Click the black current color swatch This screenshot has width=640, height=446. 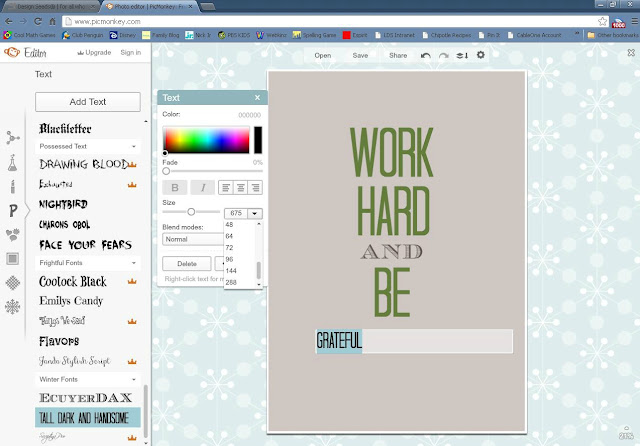click(x=258, y=140)
